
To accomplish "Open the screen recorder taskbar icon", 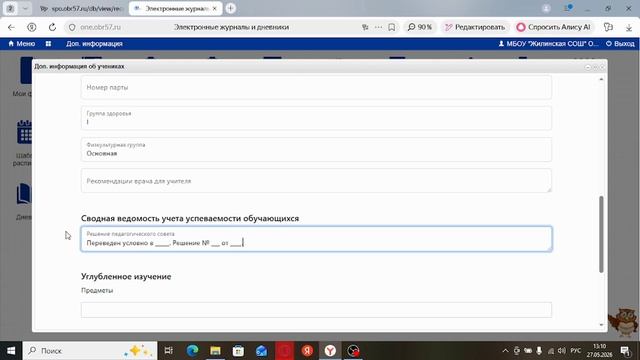I will tap(353, 351).
